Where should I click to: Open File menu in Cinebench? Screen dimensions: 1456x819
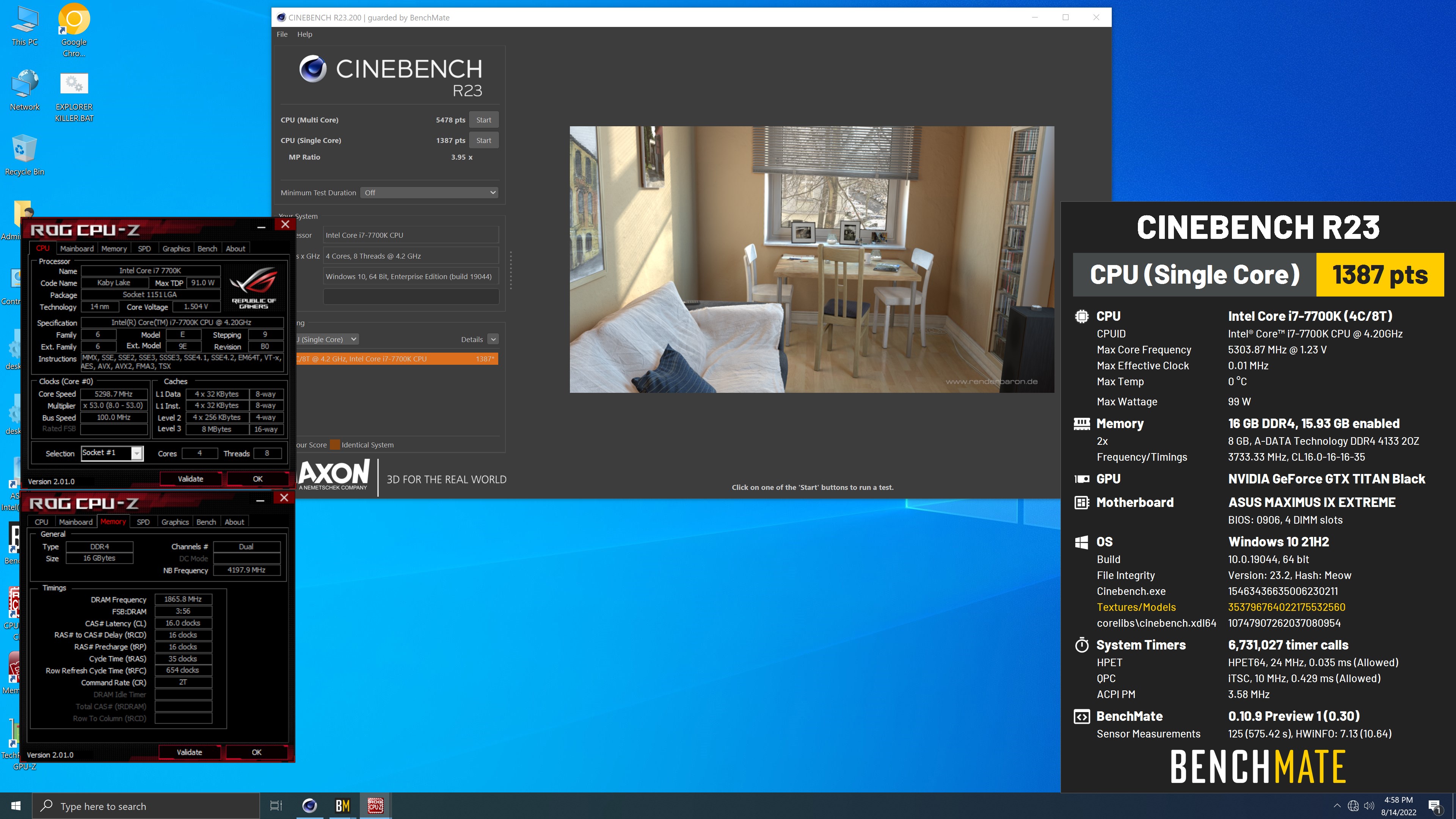coord(282,34)
